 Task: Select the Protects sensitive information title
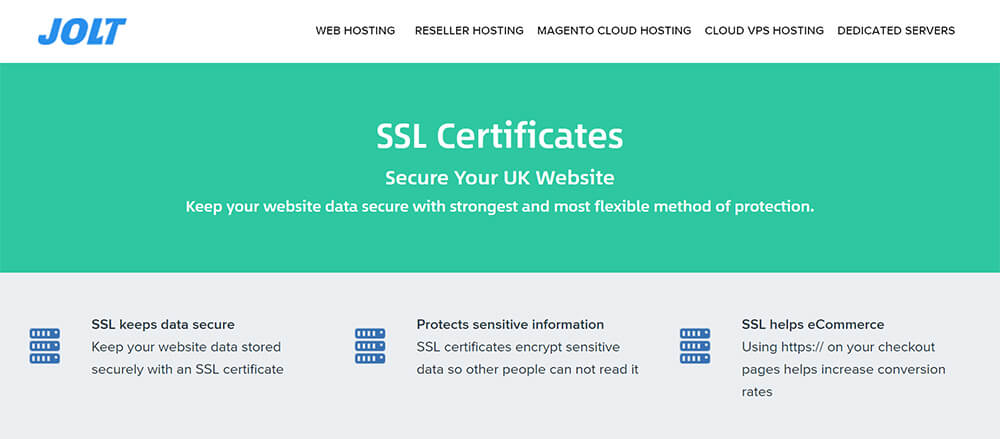510,325
